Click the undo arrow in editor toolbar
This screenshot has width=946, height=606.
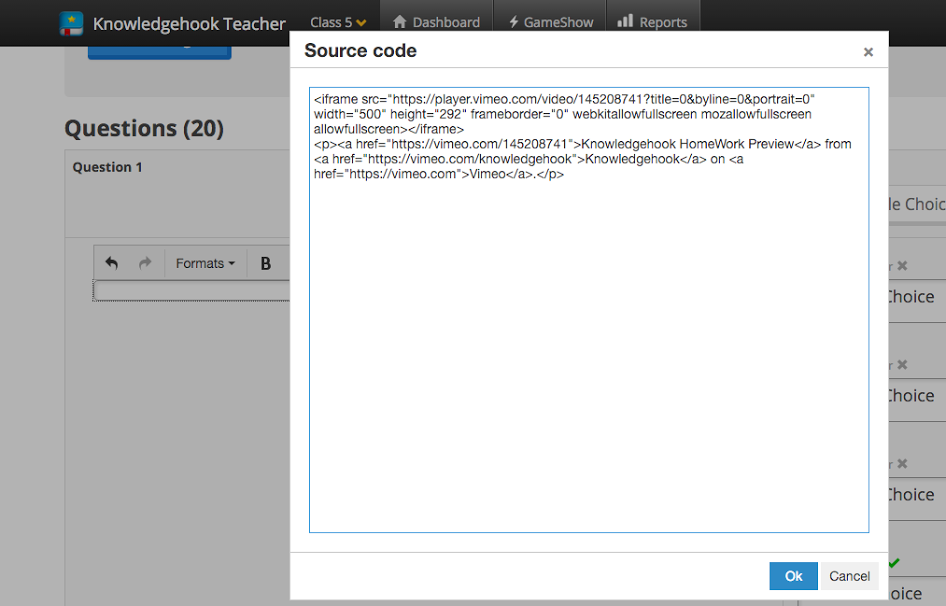[x=112, y=263]
